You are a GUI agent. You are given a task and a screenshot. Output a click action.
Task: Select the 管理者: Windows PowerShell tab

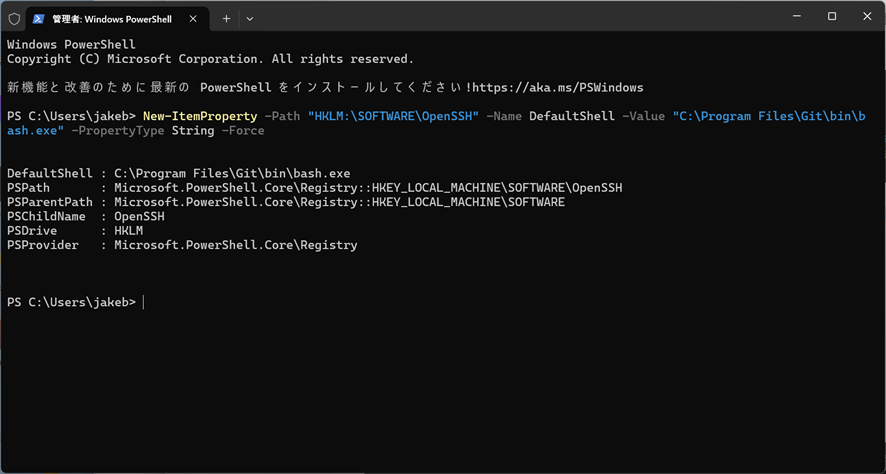110,18
